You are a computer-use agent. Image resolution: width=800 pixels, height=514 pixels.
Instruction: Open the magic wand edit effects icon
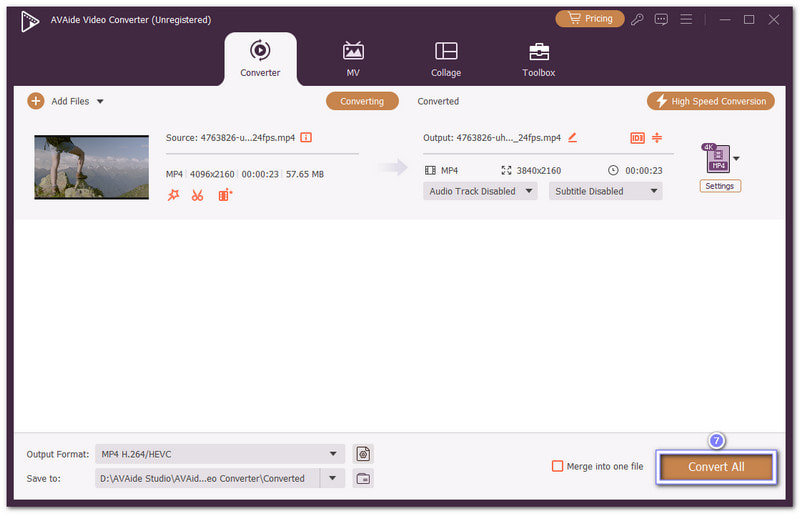(x=173, y=195)
